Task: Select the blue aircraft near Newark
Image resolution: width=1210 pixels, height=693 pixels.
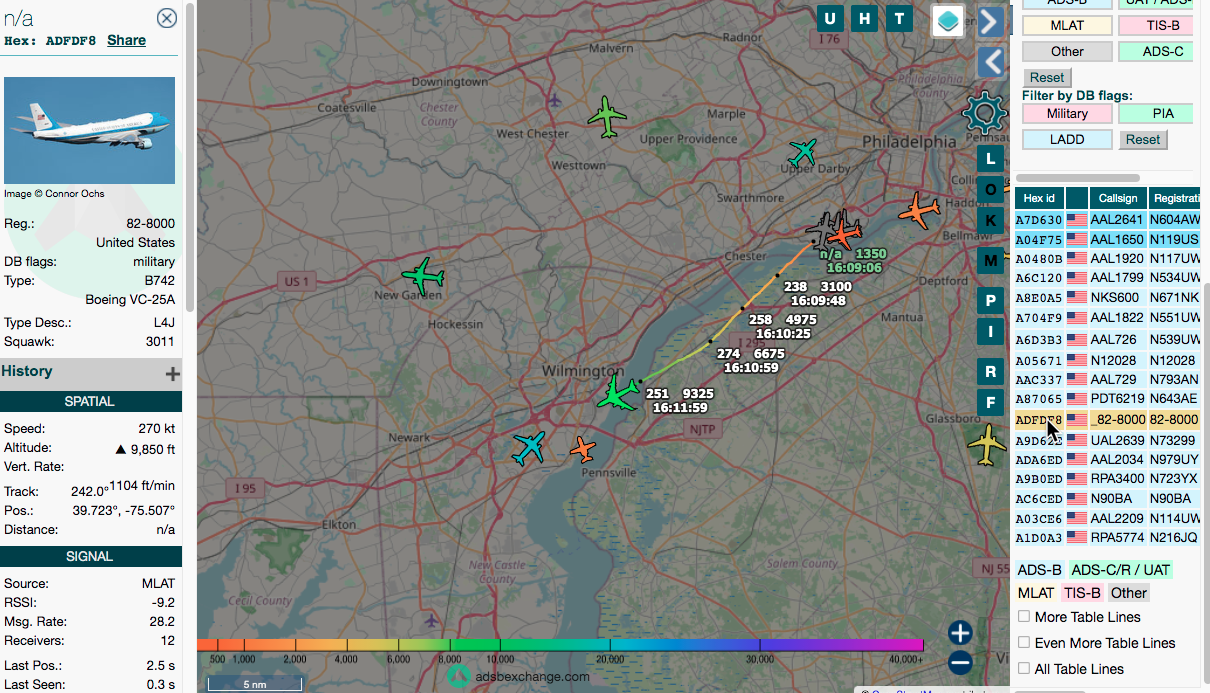Action: (x=528, y=447)
